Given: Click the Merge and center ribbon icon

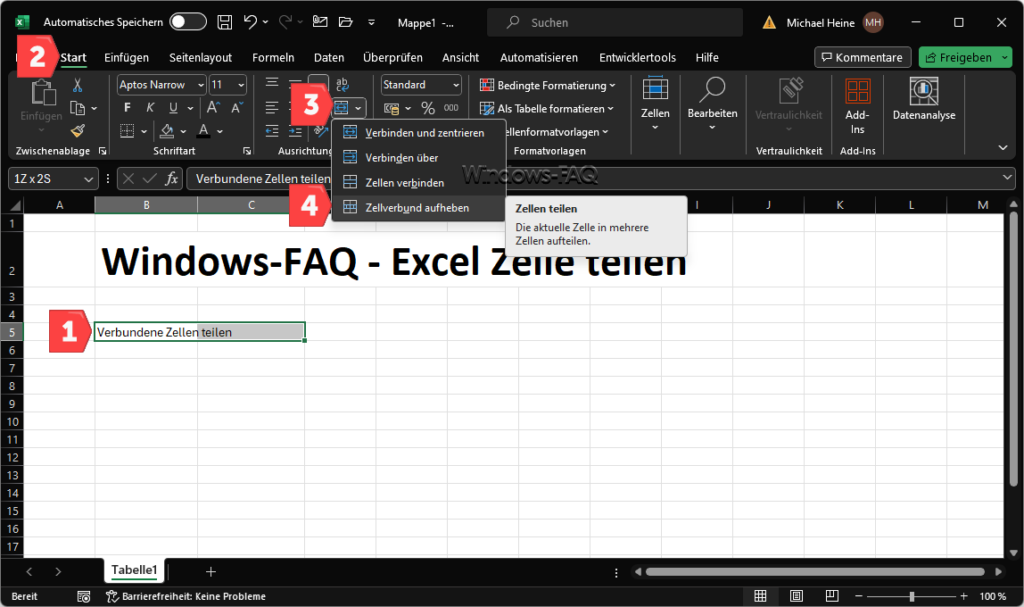Looking at the screenshot, I should [x=342, y=108].
